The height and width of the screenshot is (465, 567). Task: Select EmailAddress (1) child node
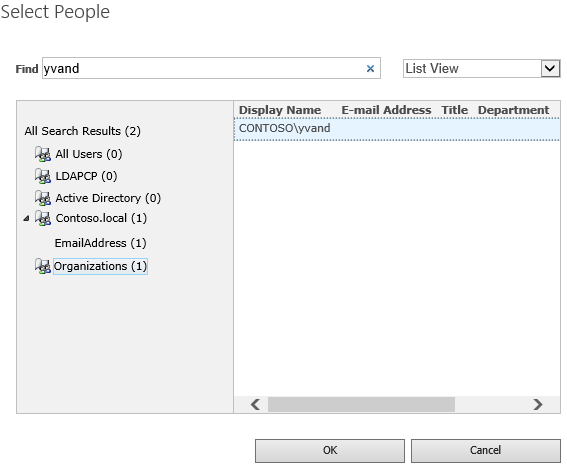(x=101, y=243)
